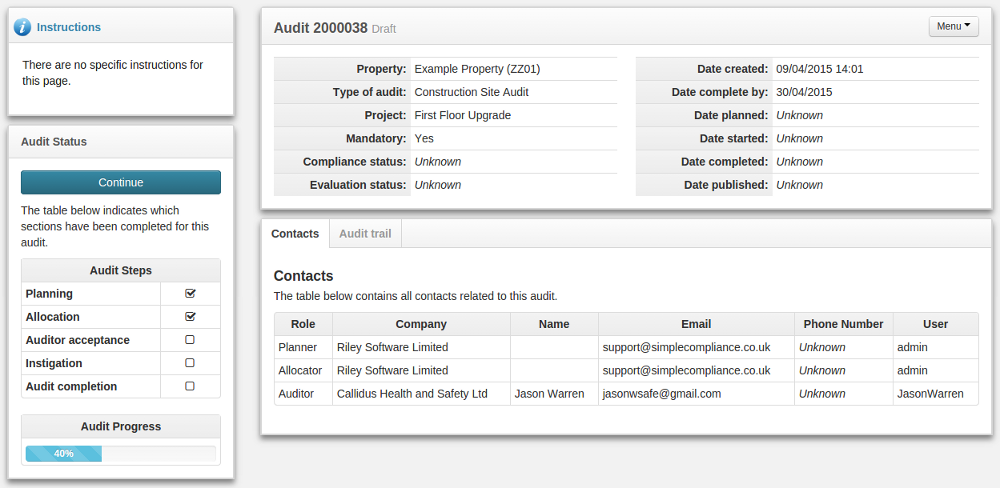The width and height of the screenshot is (1000, 488).
Task: Click the Planner support email address
Action: [x=686, y=348]
